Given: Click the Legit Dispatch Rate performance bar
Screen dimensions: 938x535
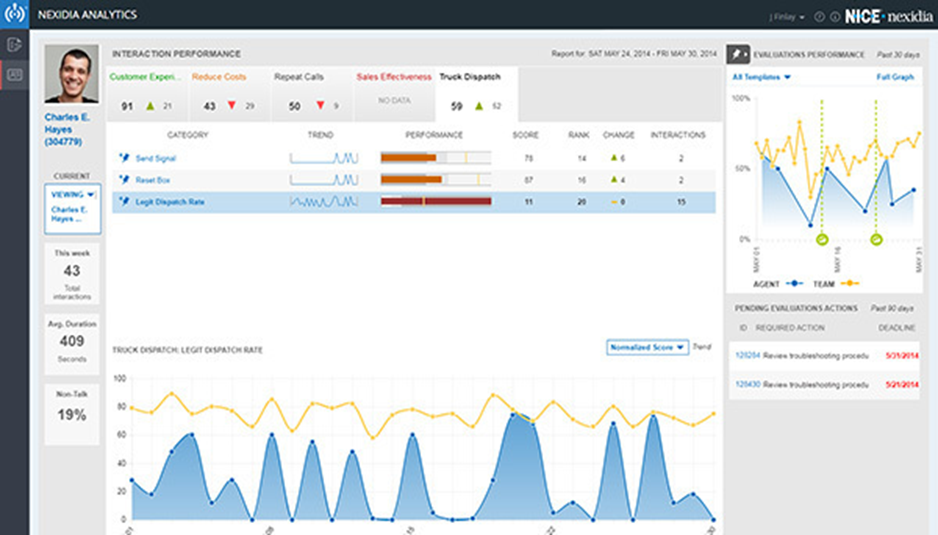Looking at the screenshot, I should click(x=436, y=202).
